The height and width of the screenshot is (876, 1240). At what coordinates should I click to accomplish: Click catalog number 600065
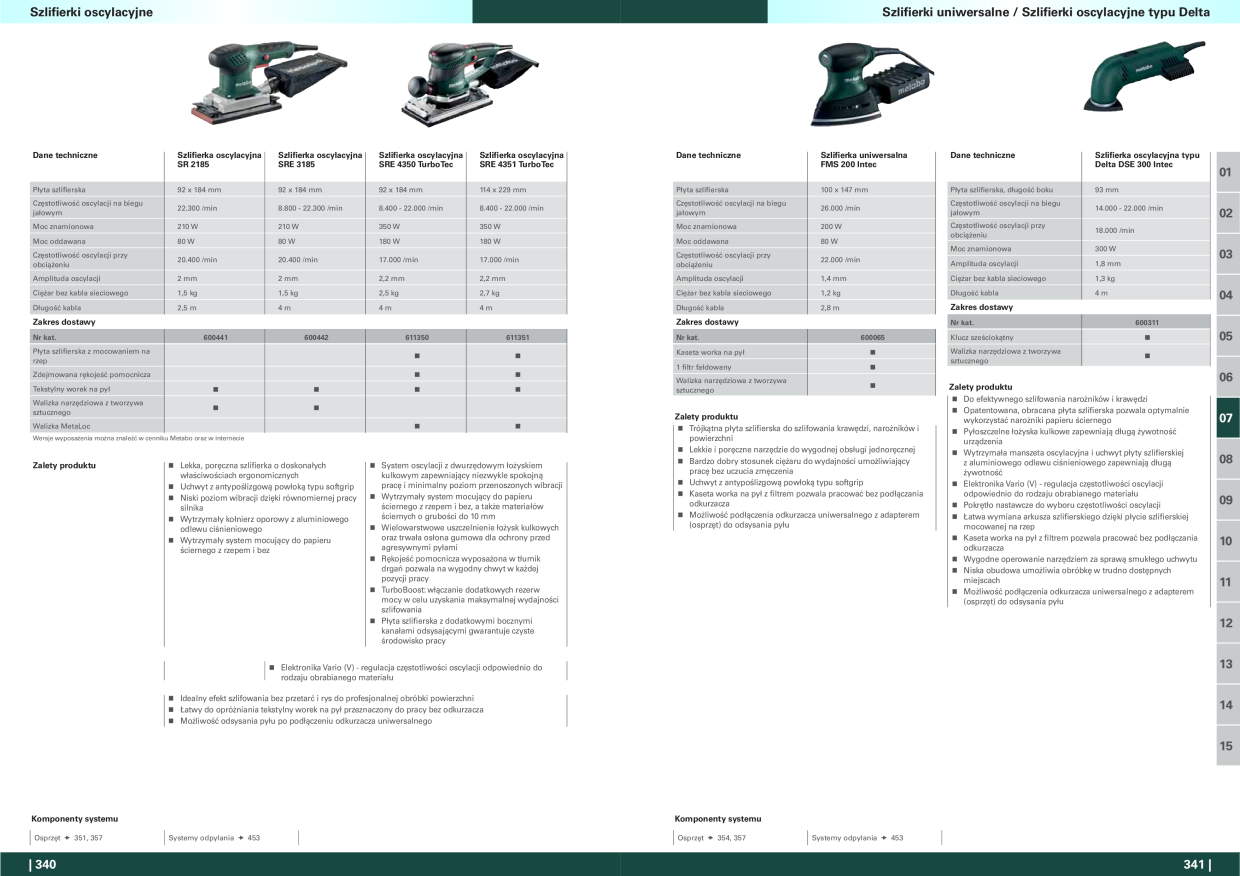click(x=872, y=337)
